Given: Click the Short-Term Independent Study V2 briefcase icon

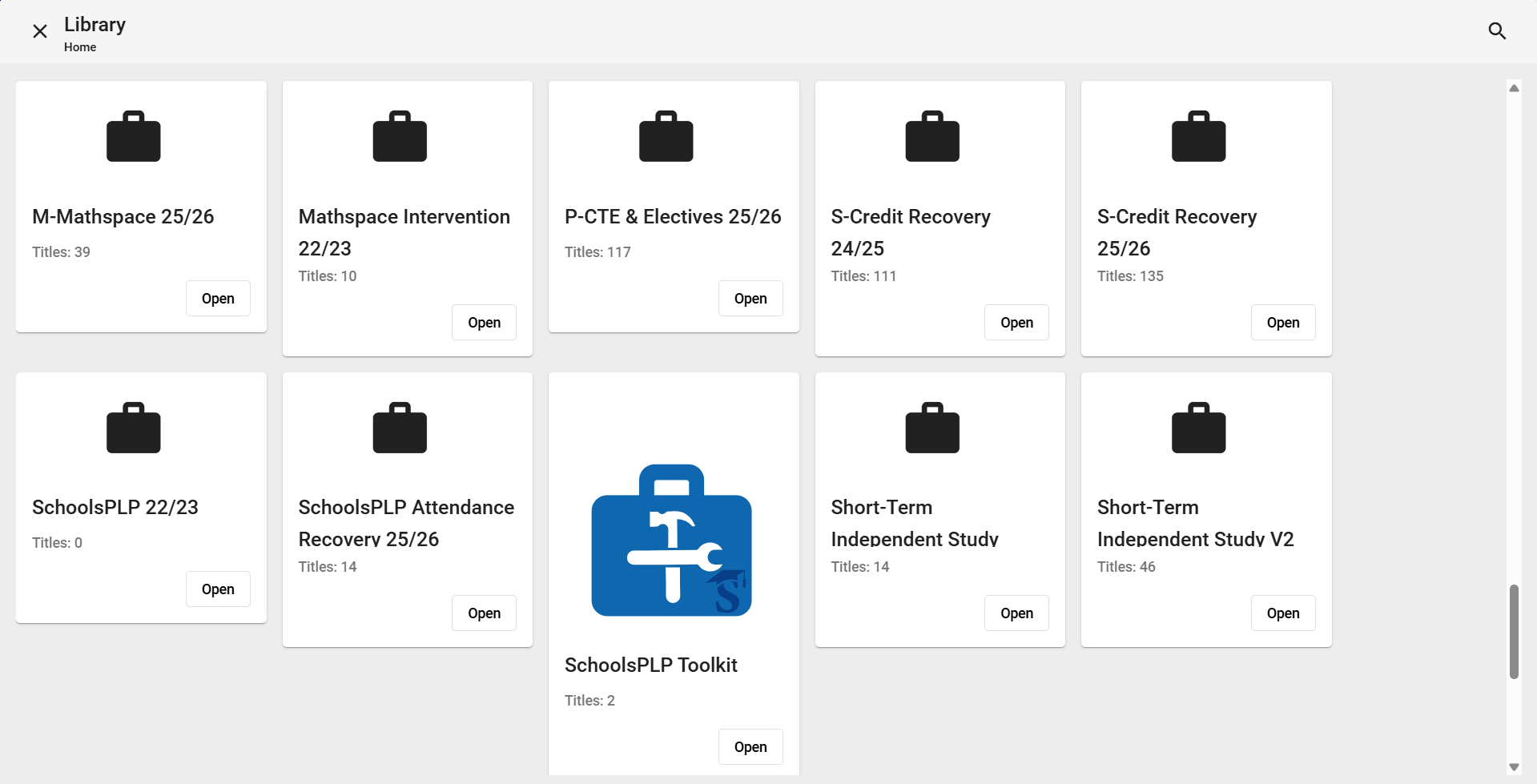Looking at the screenshot, I should (1199, 428).
